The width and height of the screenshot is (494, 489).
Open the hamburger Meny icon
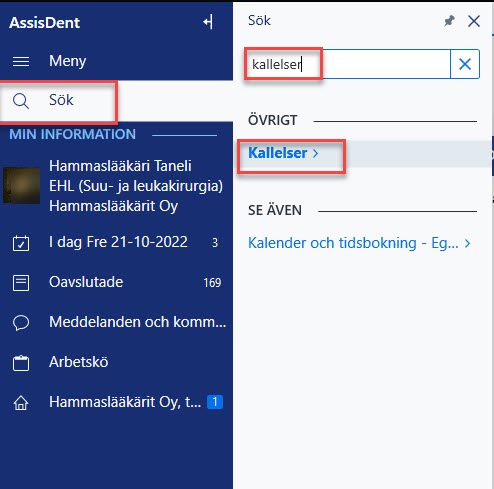[x=21, y=61]
